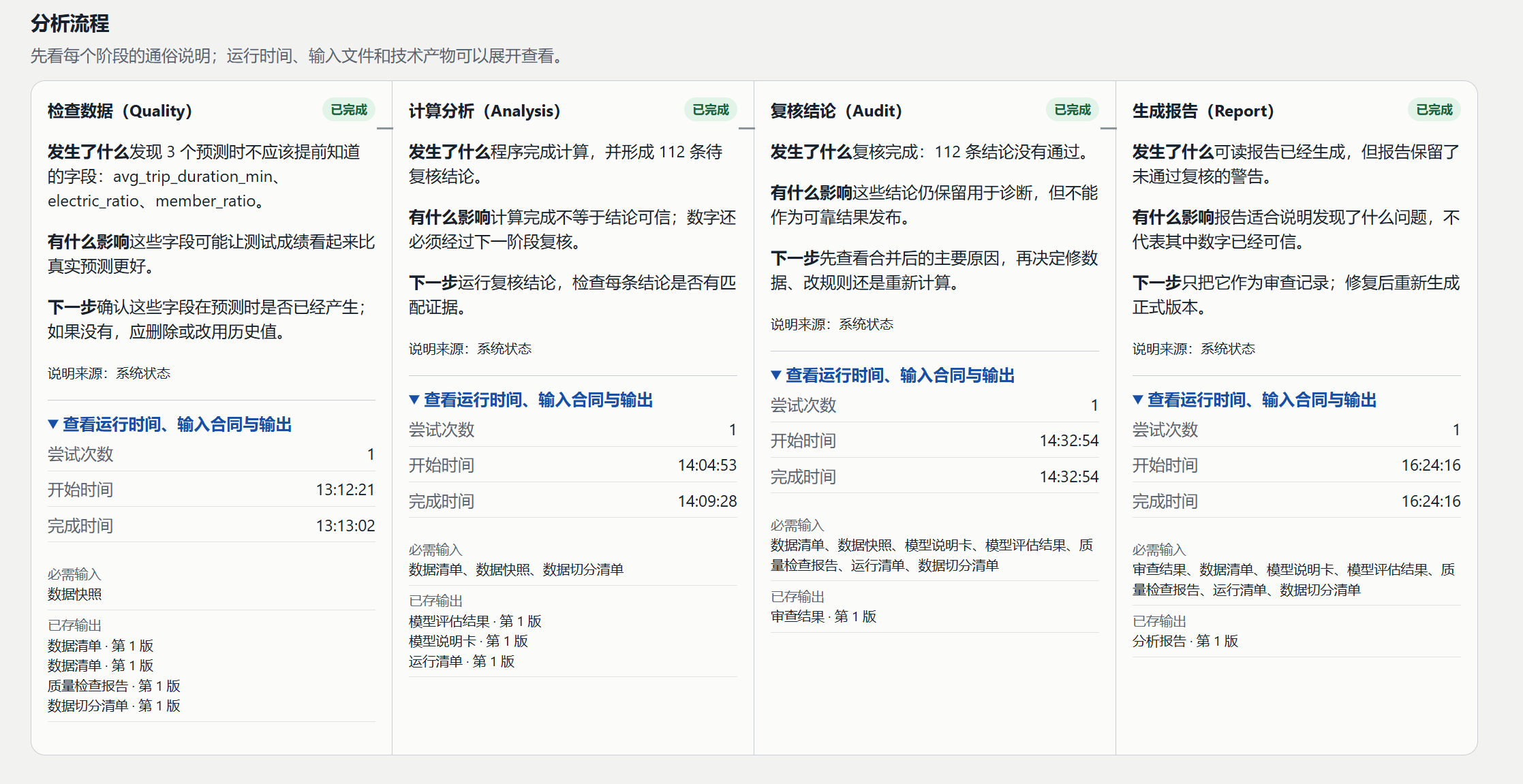
Task: Click Analysis start time 14:04:53
Action: click(707, 465)
